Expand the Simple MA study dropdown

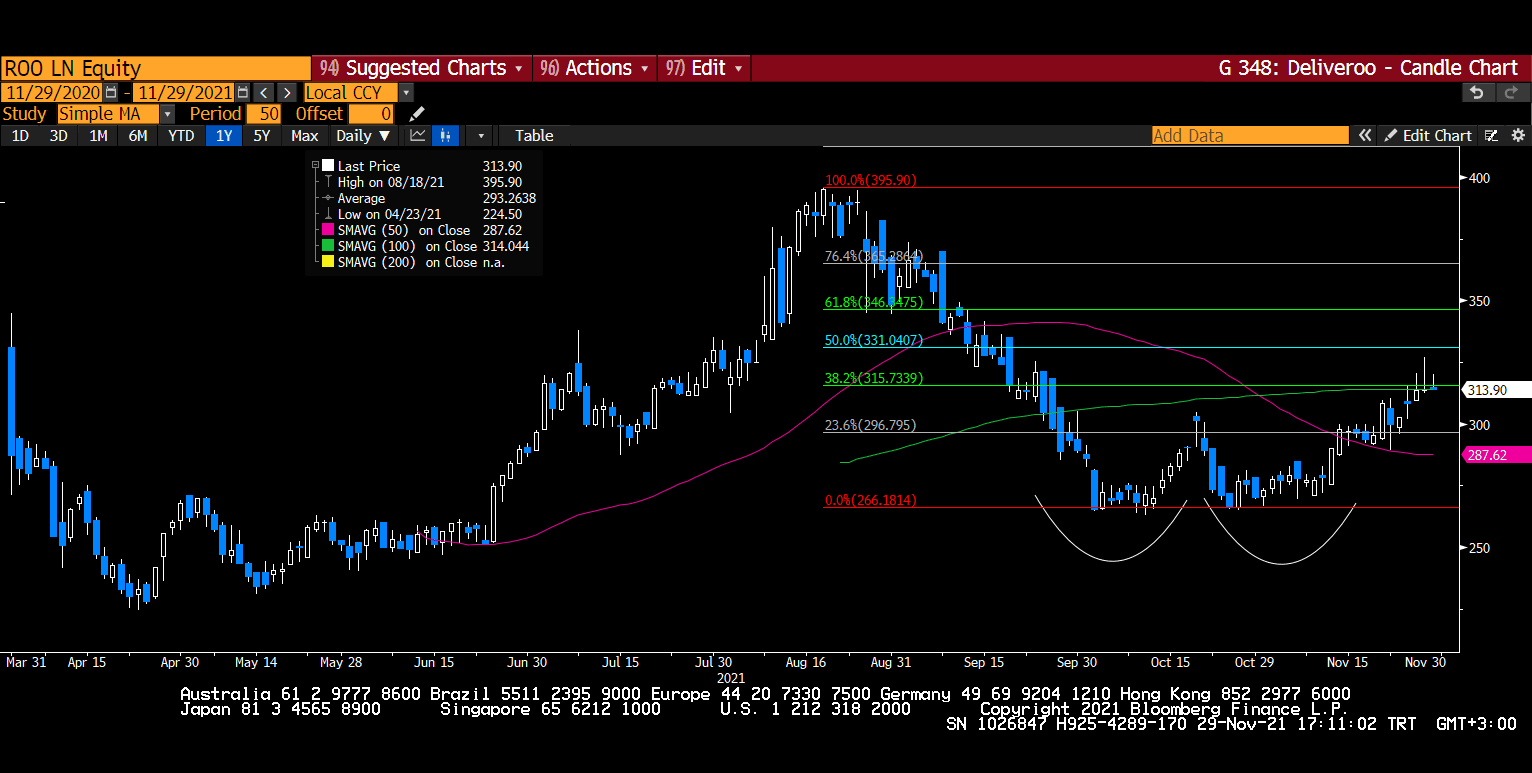[x=167, y=114]
